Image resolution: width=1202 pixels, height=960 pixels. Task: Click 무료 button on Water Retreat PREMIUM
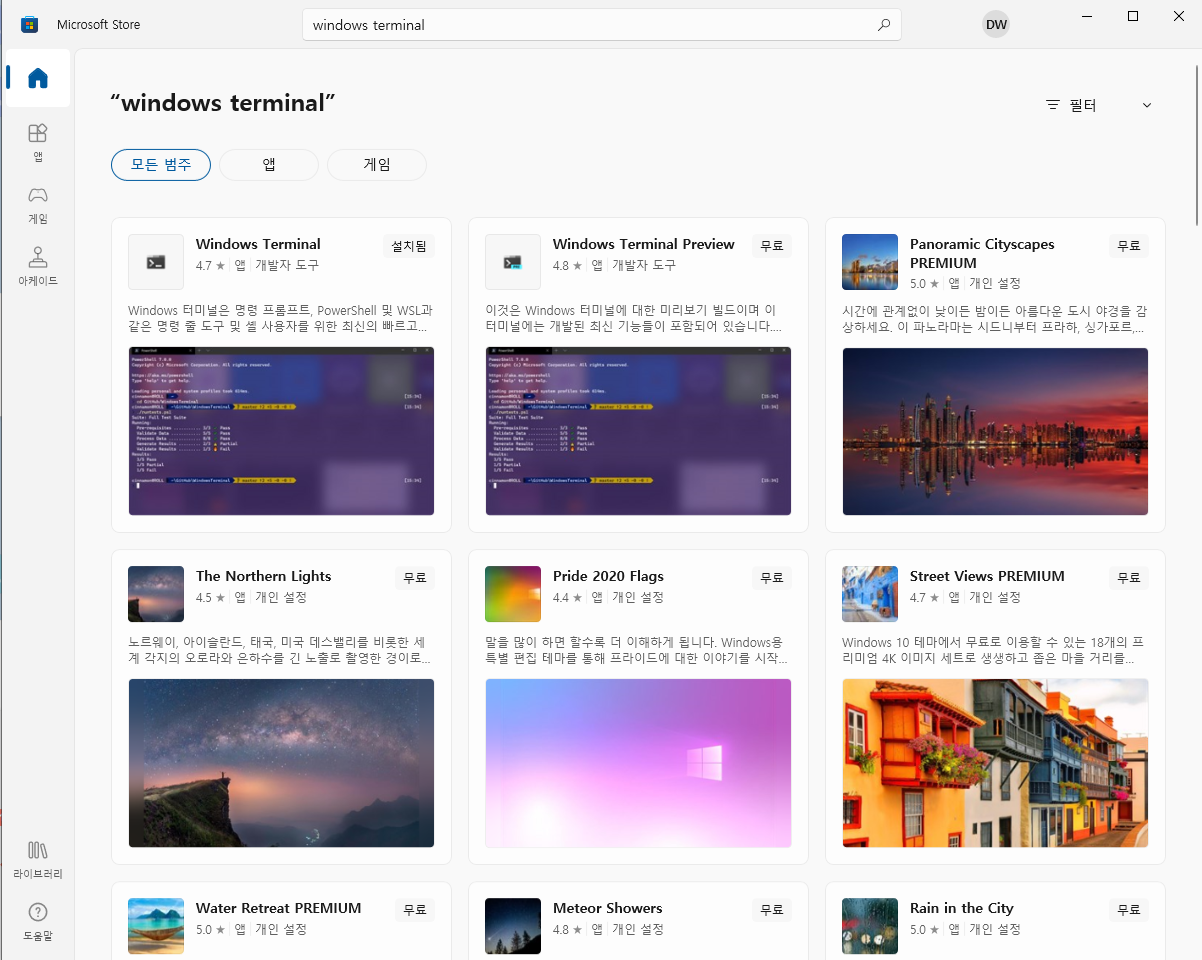click(x=414, y=910)
